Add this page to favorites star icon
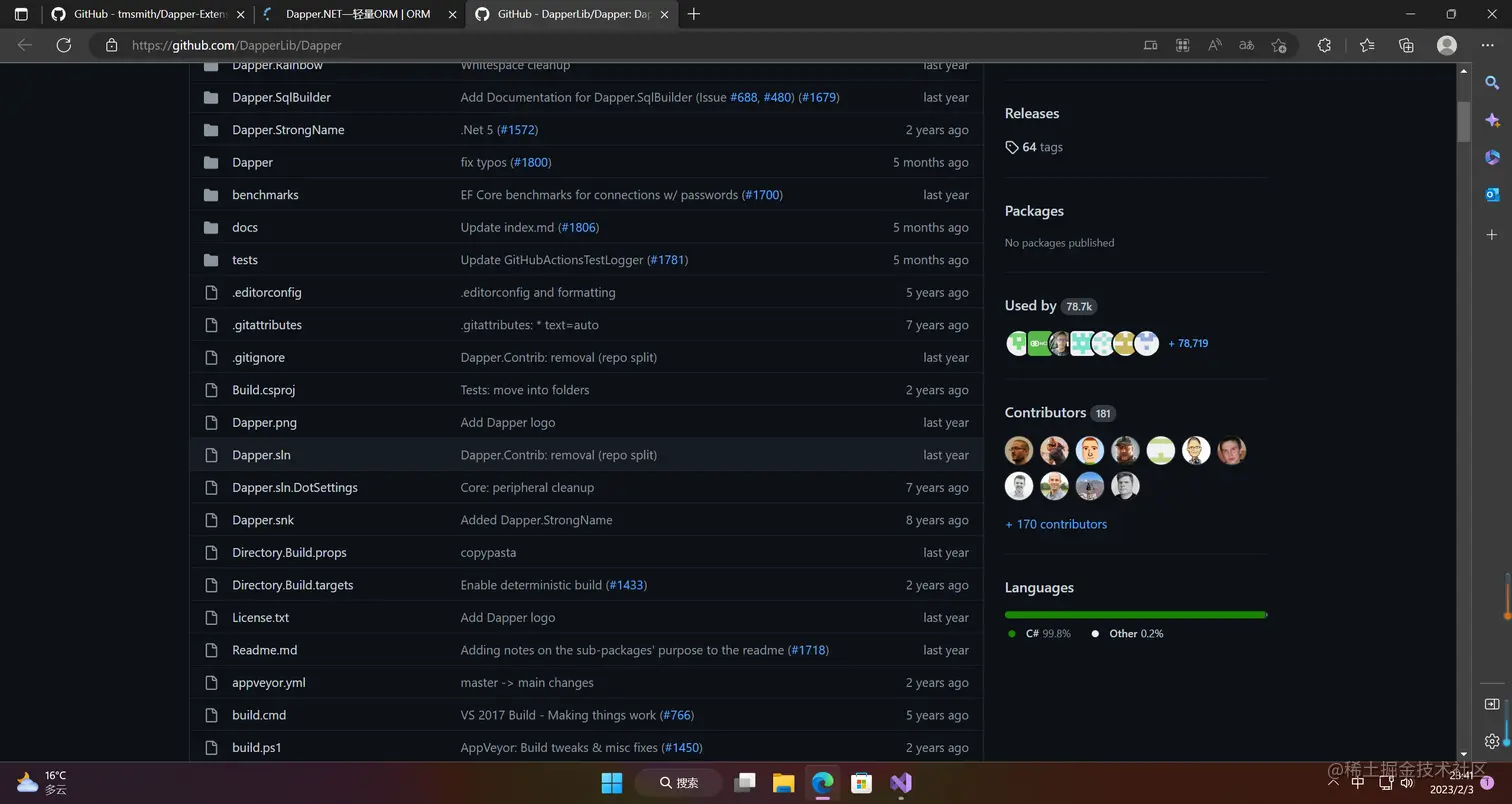Screen dimensions: 1512x804 [1279, 45]
